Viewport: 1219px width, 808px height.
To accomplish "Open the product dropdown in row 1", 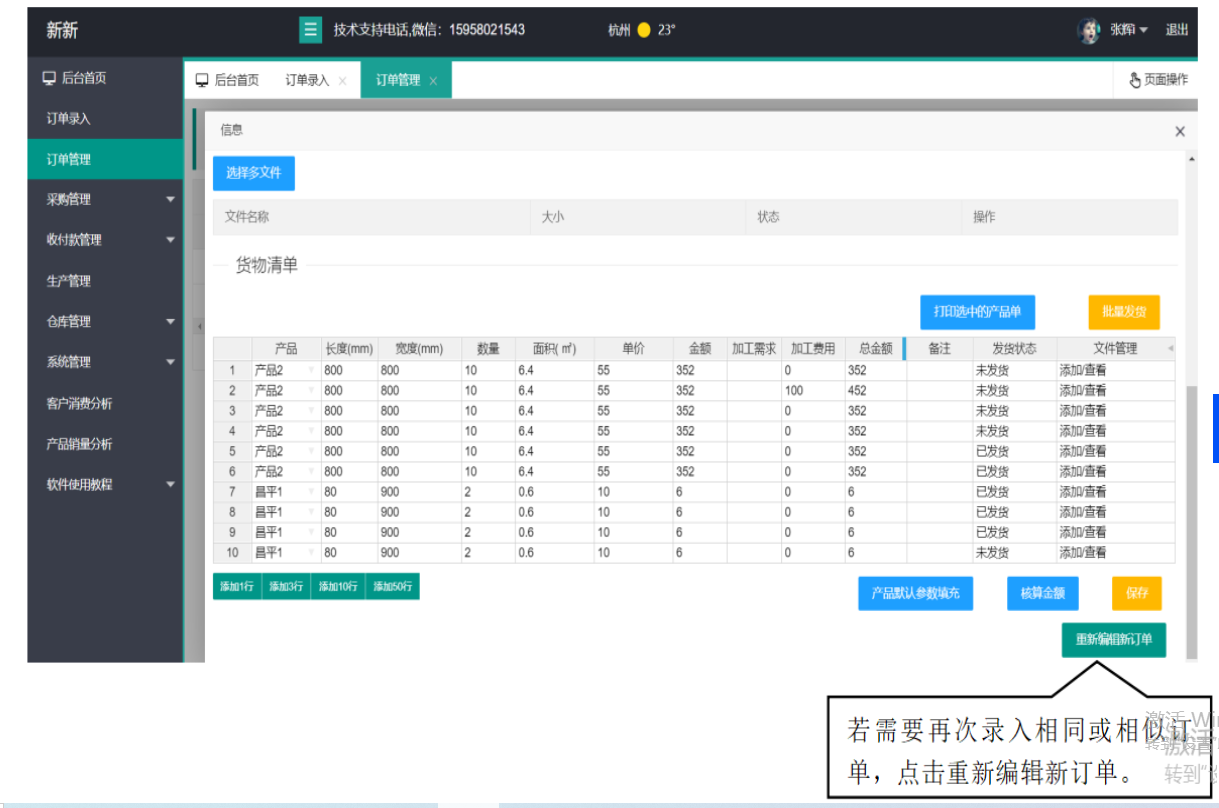I will 311,370.
